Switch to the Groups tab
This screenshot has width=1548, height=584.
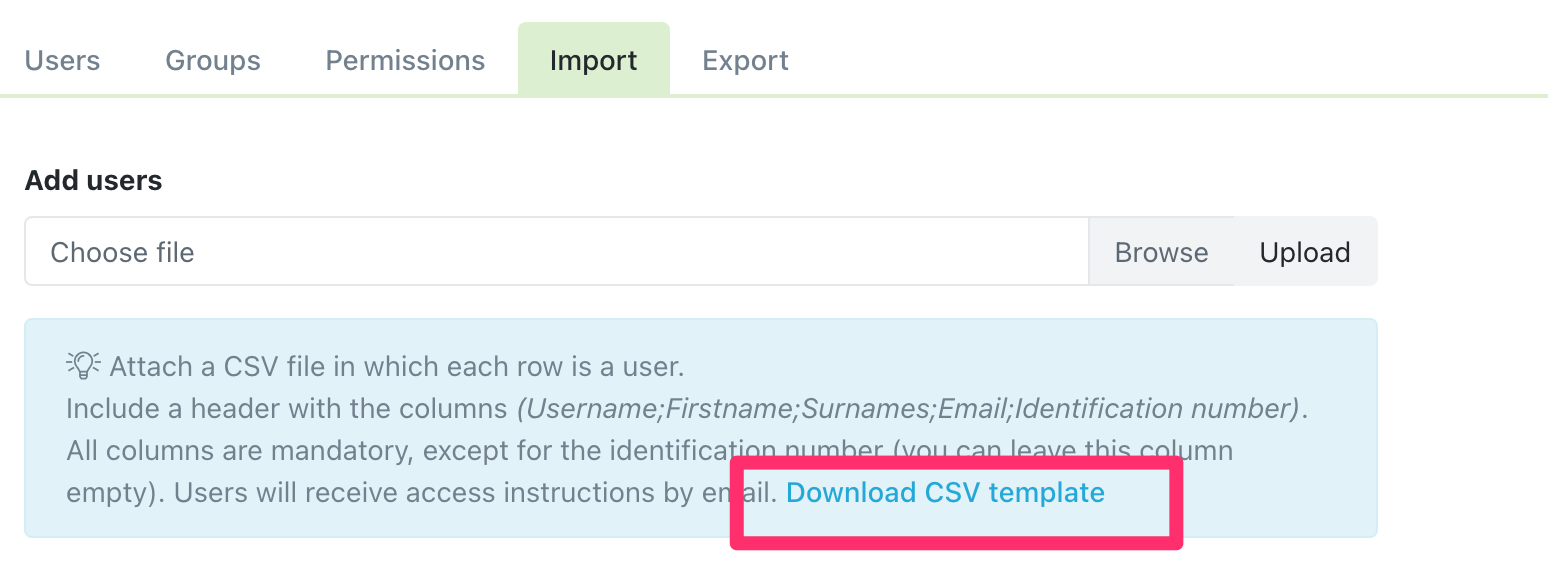(213, 61)
